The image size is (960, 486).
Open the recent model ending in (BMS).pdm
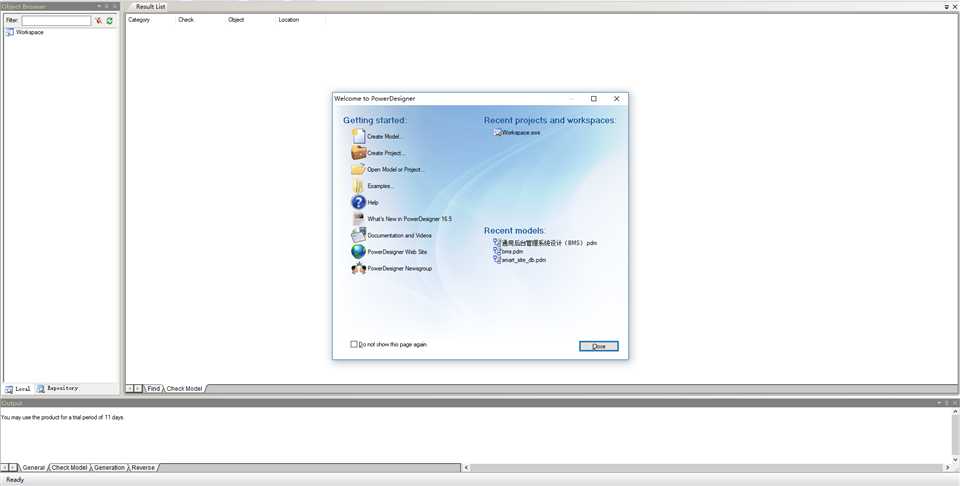pyautogui.click(x=545, y=243)
